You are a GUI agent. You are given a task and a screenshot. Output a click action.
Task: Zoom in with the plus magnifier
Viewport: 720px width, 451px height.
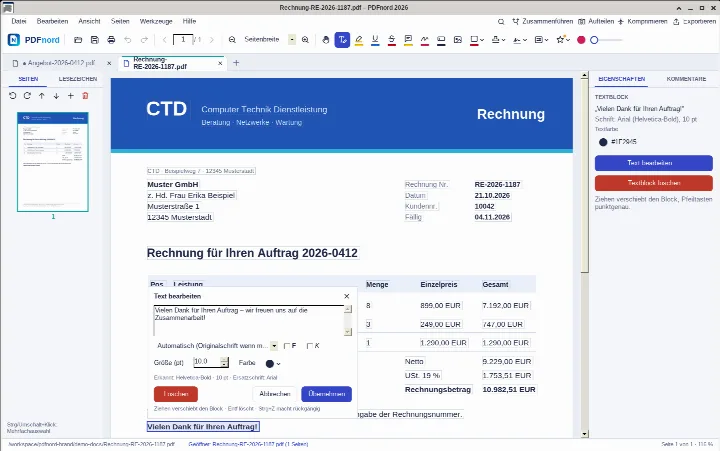pyautogui.click(x=305, y=40)
